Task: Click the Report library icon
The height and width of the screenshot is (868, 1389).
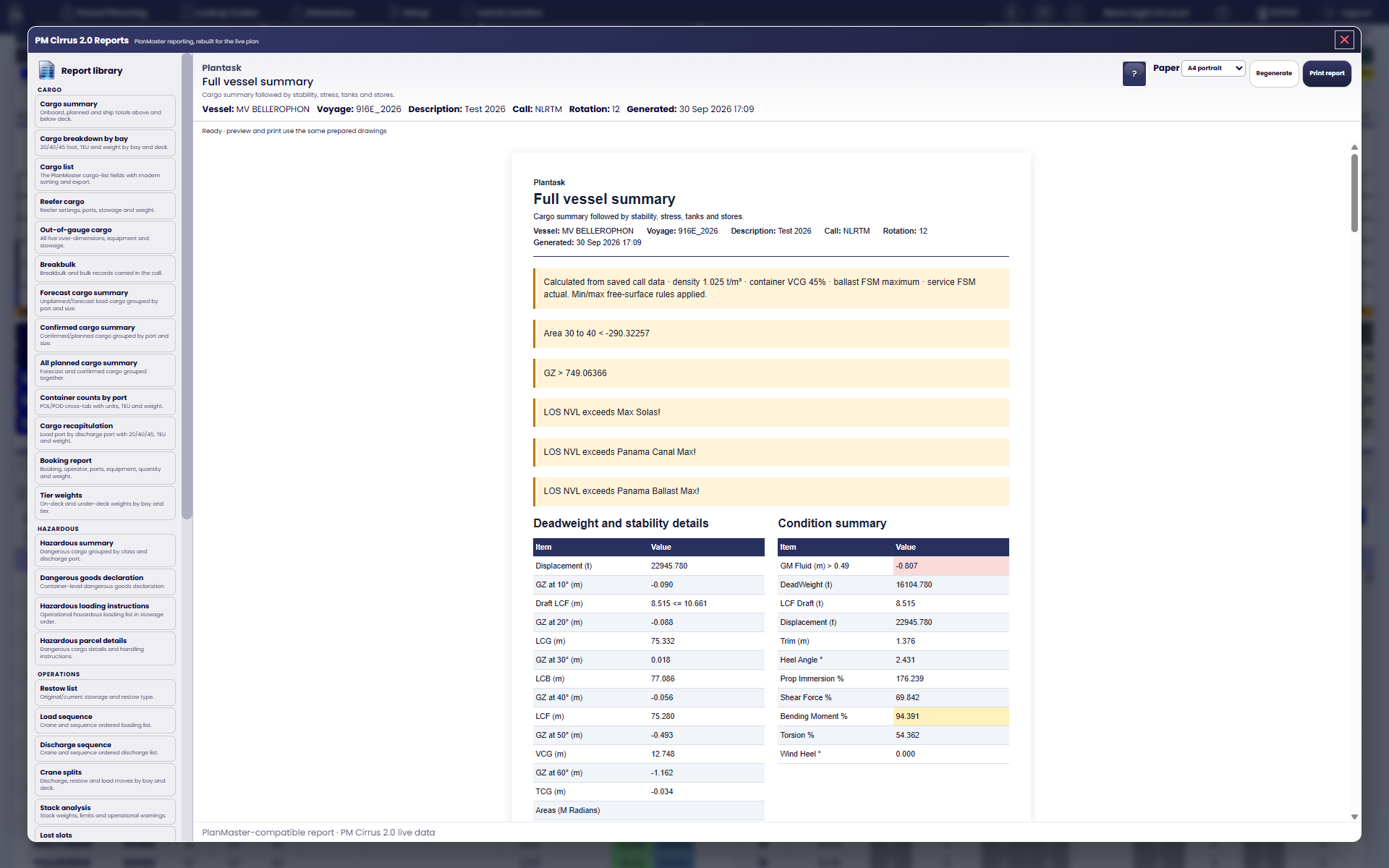Action: 46,70
